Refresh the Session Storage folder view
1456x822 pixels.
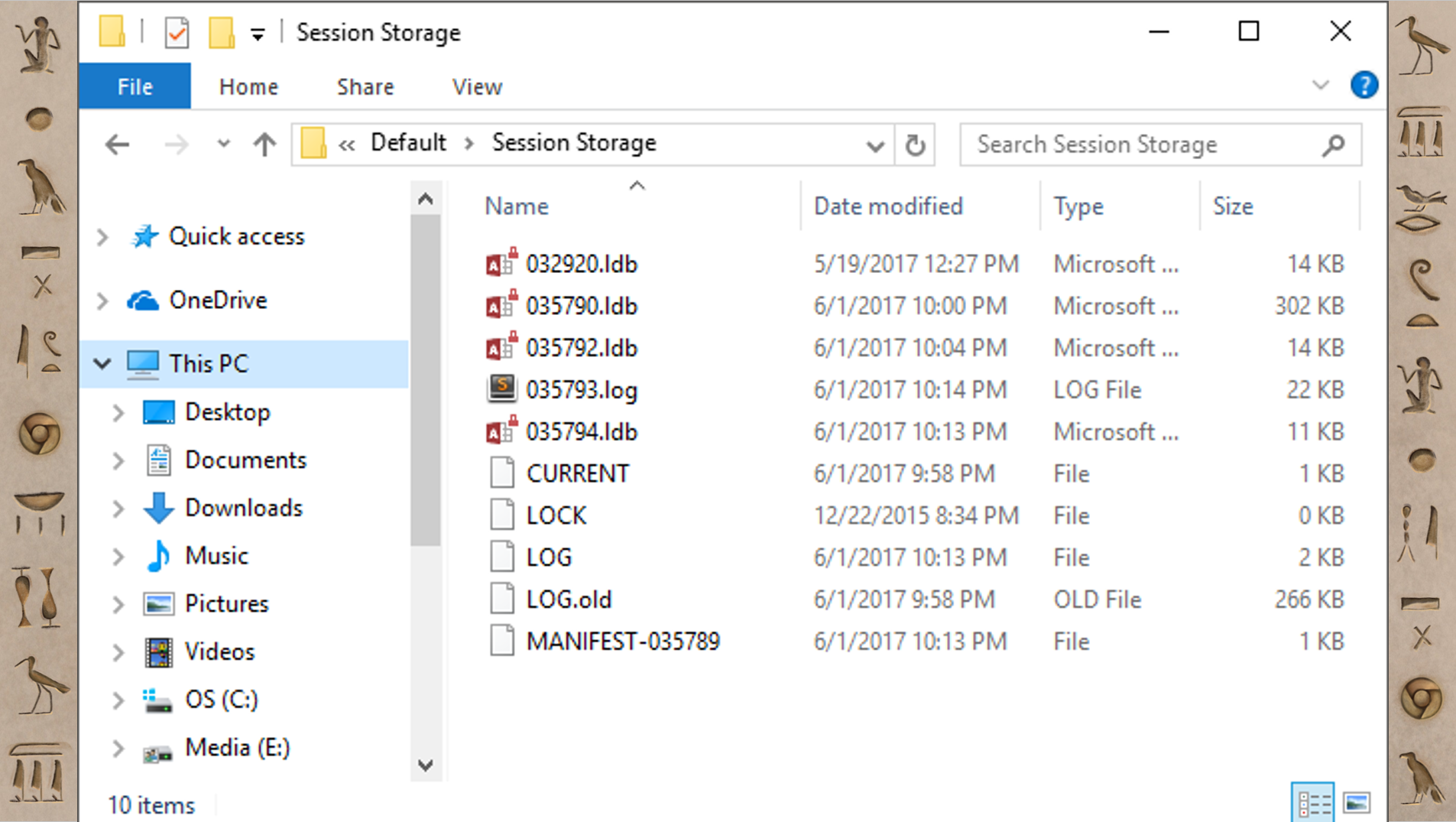pos(915,144)
